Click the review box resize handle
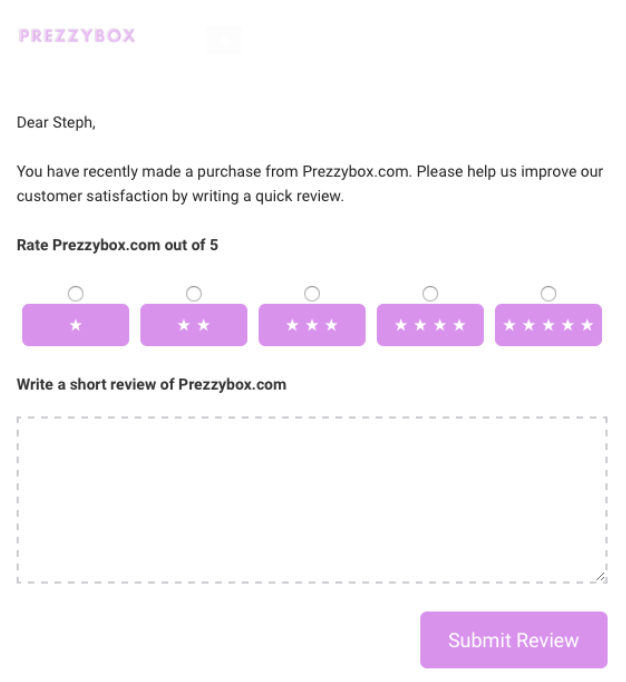 (x=600, y=576)
